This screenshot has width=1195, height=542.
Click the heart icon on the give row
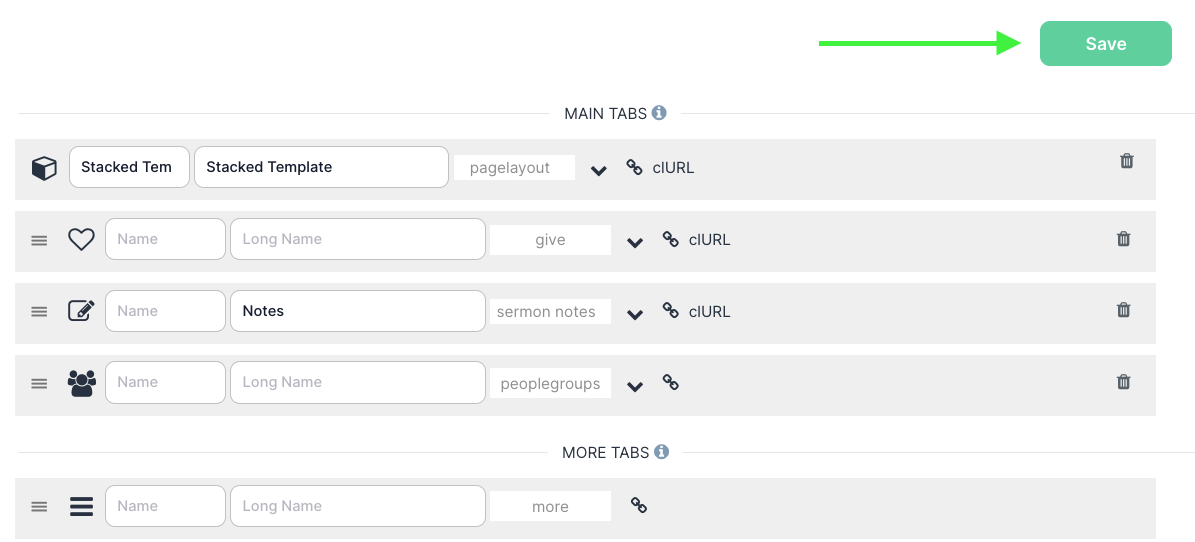click(x=81, y=240)
